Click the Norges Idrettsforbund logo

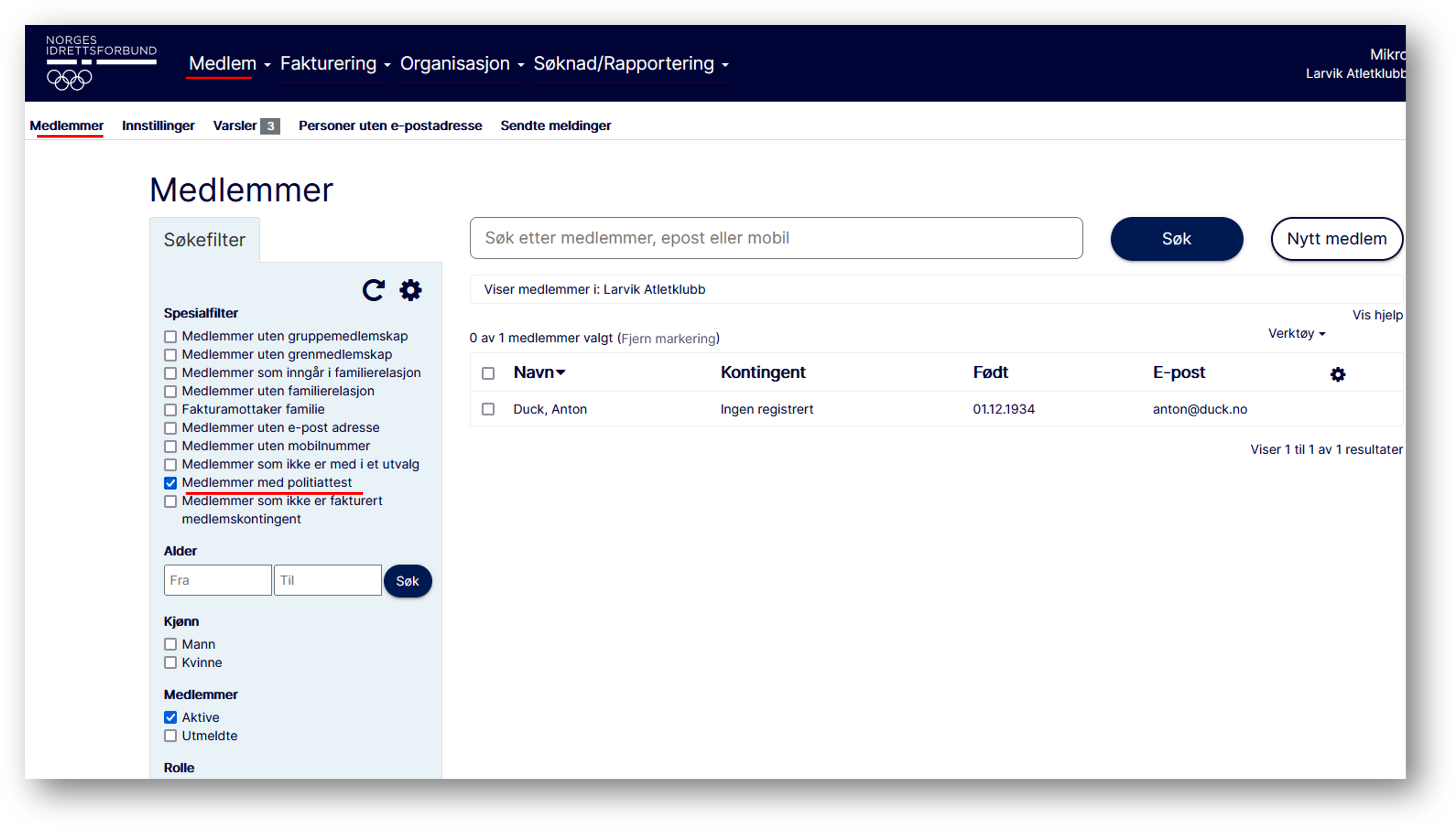click(x=101, y=63)
